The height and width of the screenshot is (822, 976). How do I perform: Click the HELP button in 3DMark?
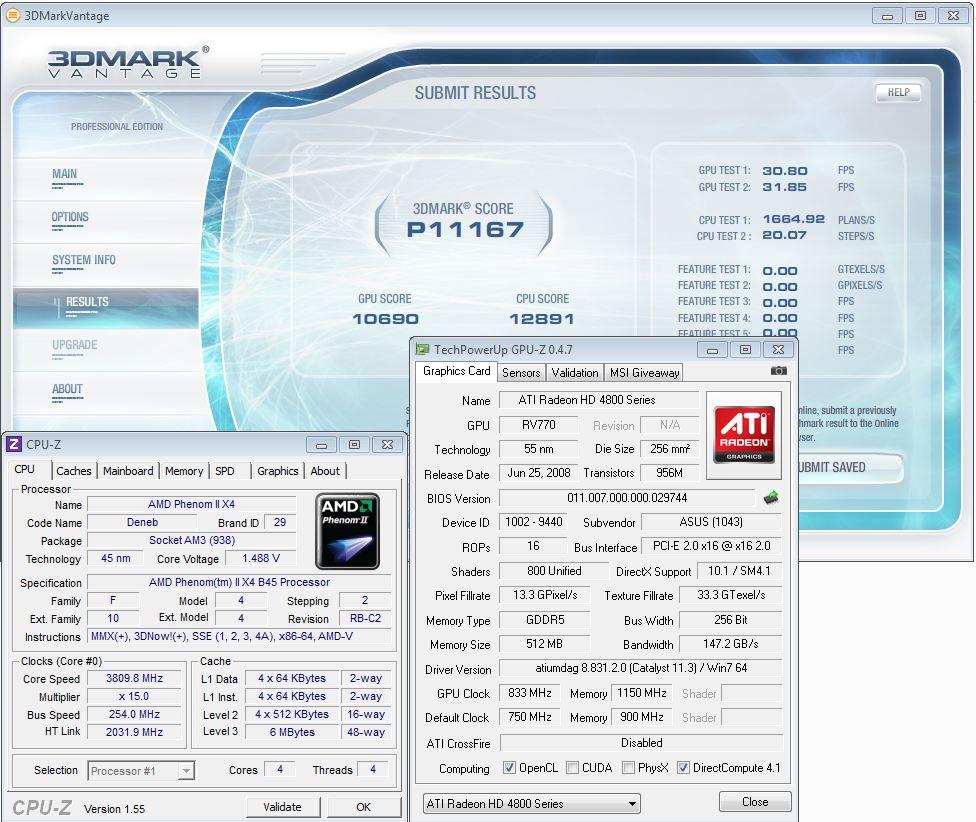coord(898,92)
